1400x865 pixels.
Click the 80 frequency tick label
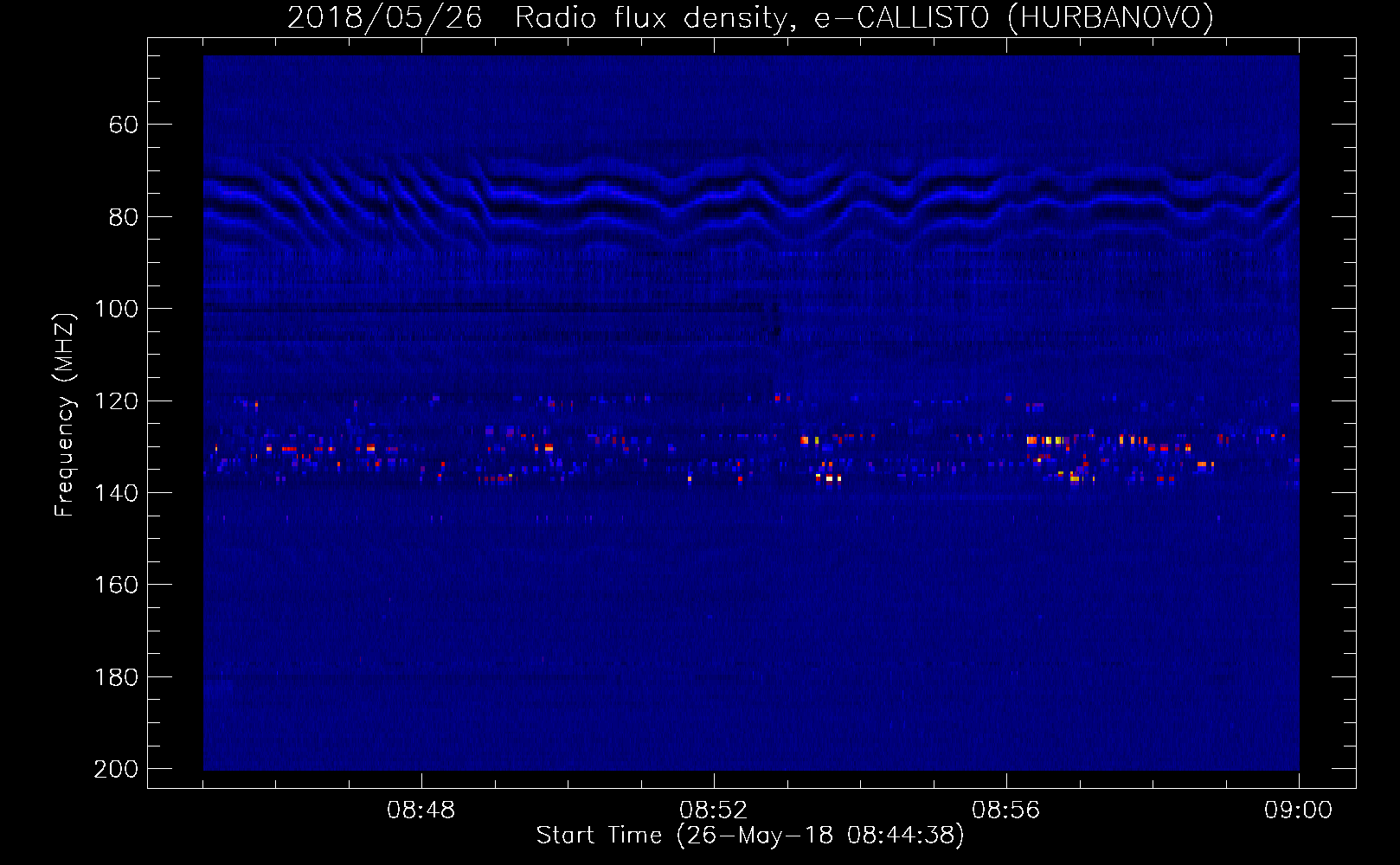124,217
